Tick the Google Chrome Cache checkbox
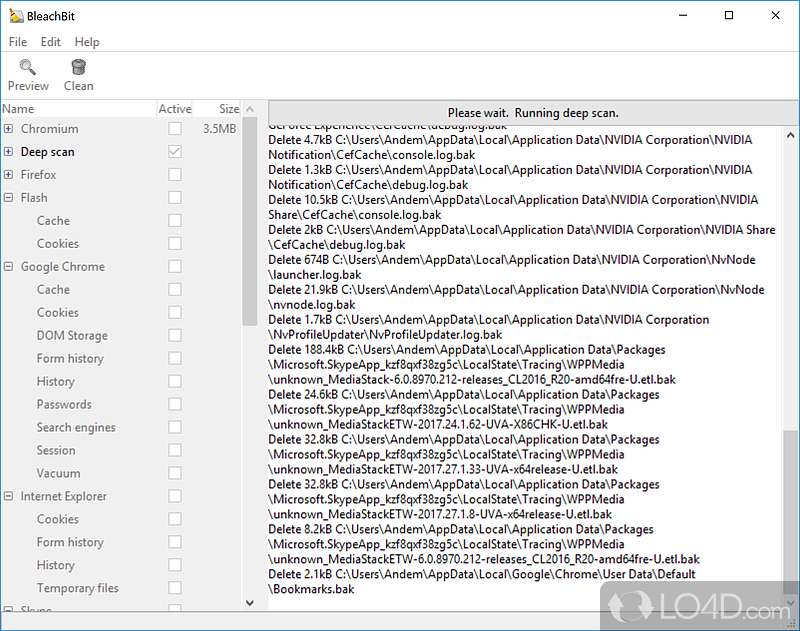800x631 pixels. click(x=175, y=289)
